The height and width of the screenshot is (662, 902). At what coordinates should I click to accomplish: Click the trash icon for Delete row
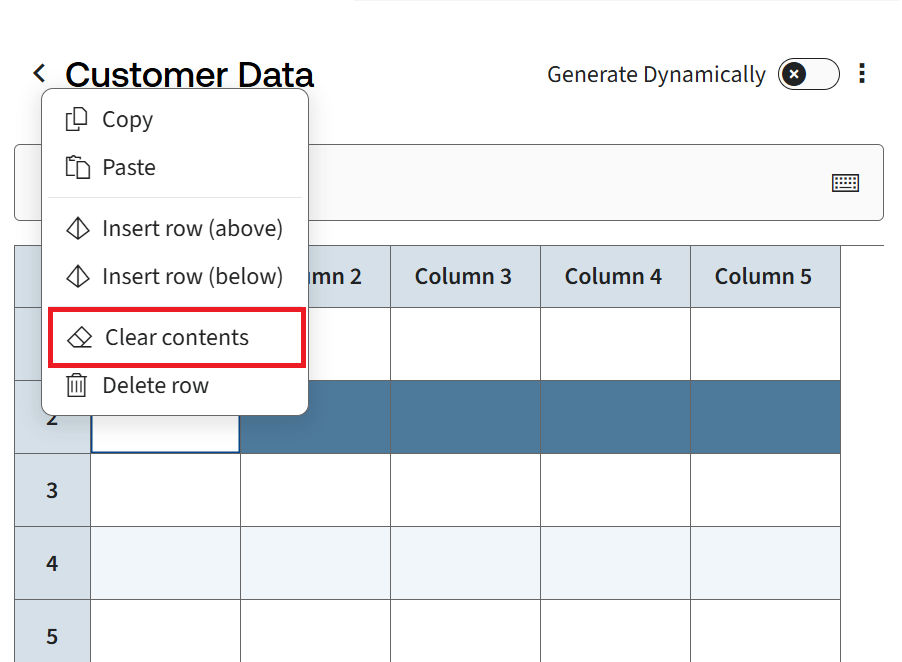[77, 386]
